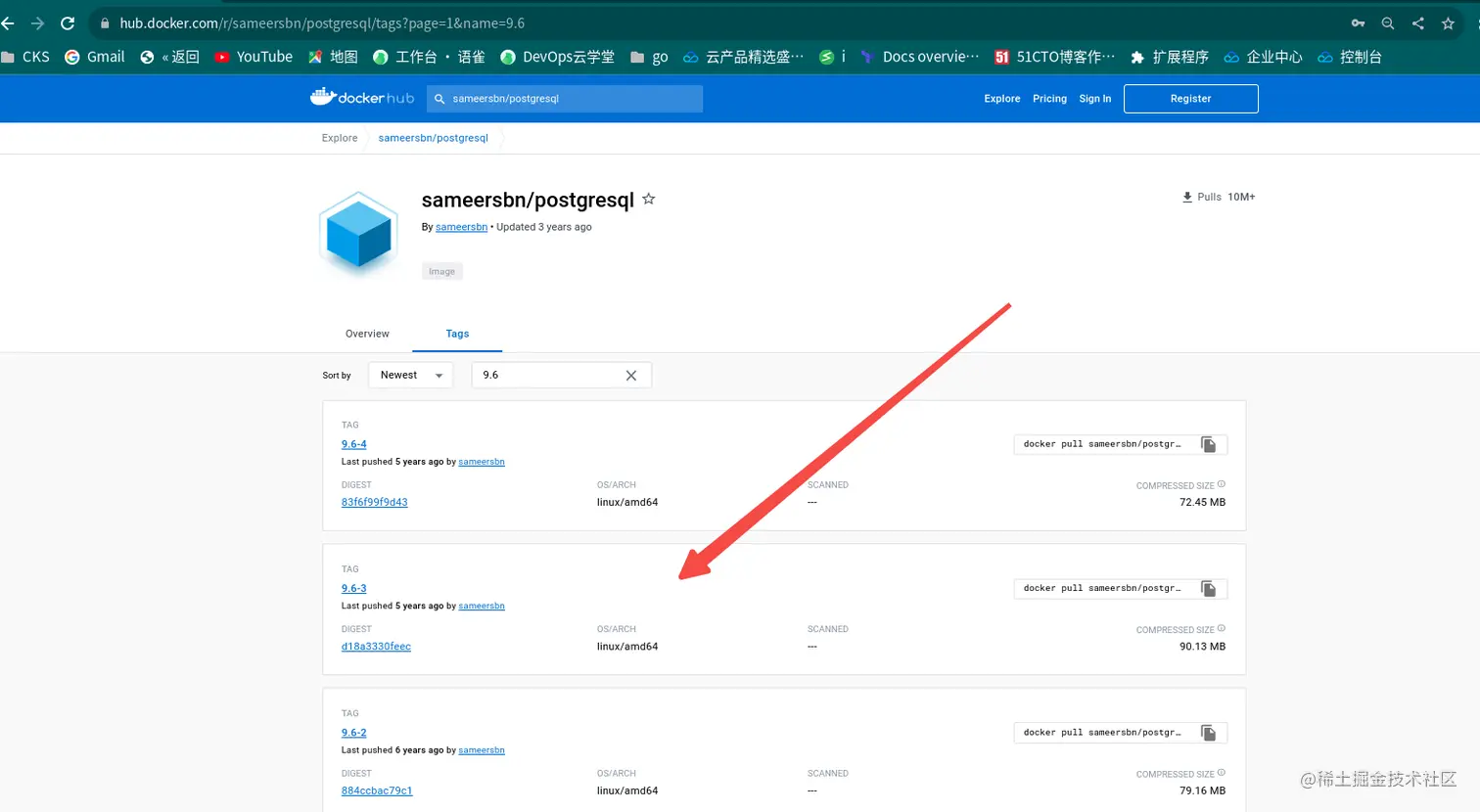Bookmark this page with star icon

pos(1448,23)
